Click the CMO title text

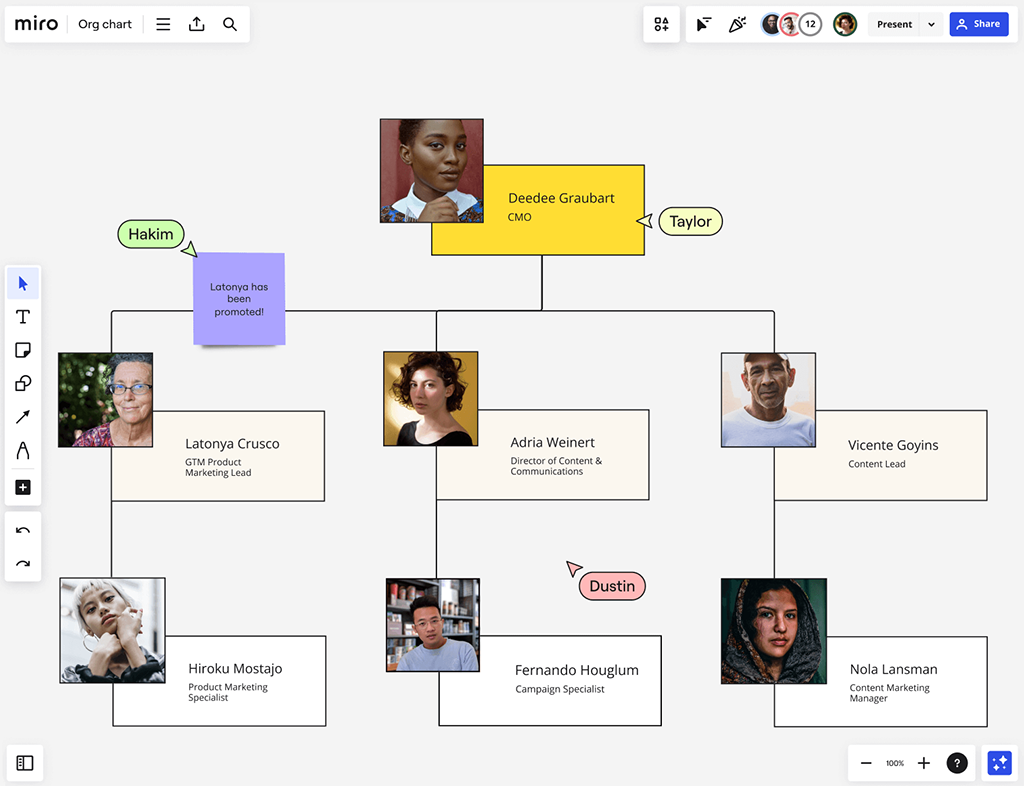519,217
